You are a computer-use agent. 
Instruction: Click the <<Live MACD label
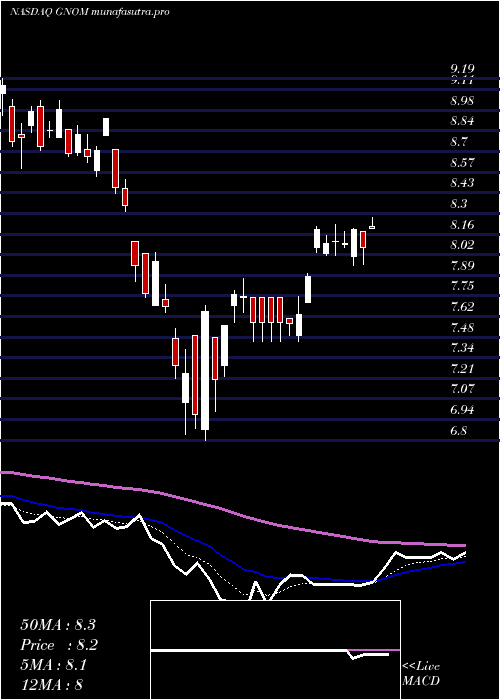click(421, 674)
